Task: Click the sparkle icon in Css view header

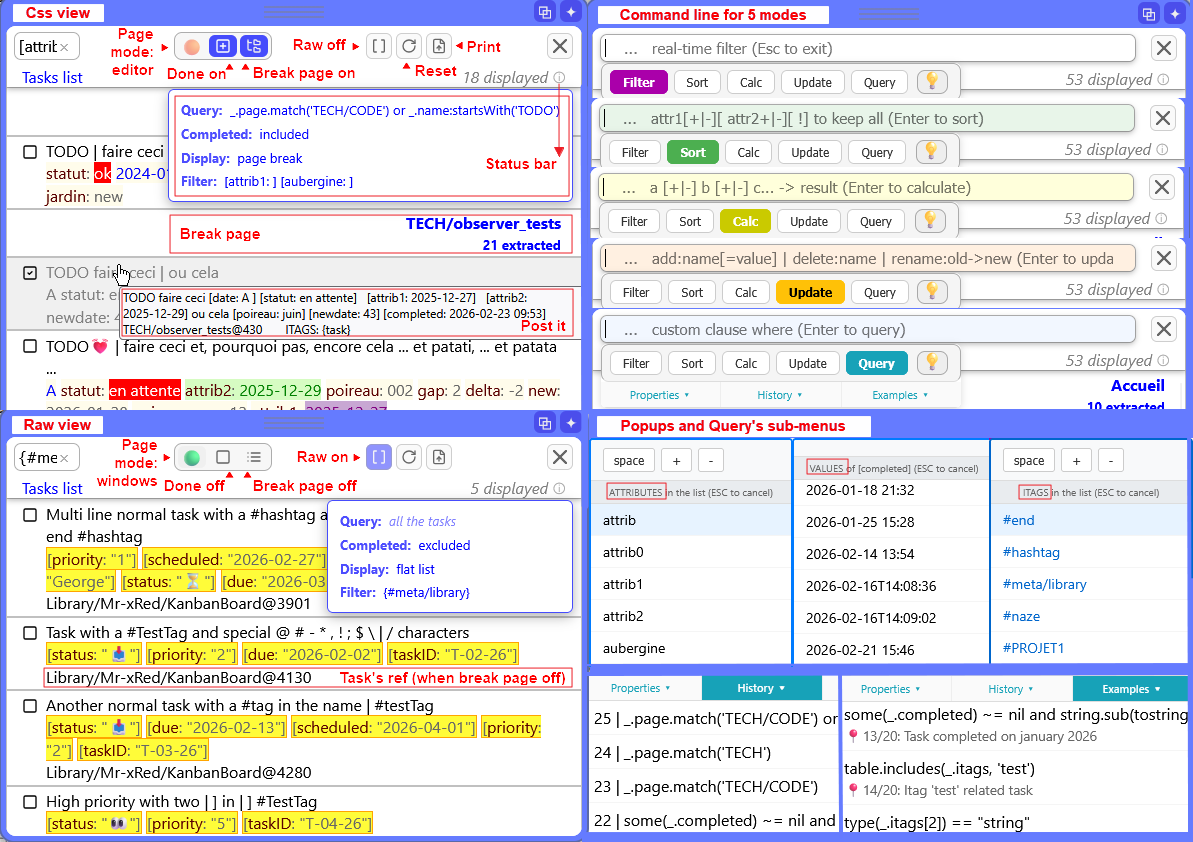Action: click(570, 12)
